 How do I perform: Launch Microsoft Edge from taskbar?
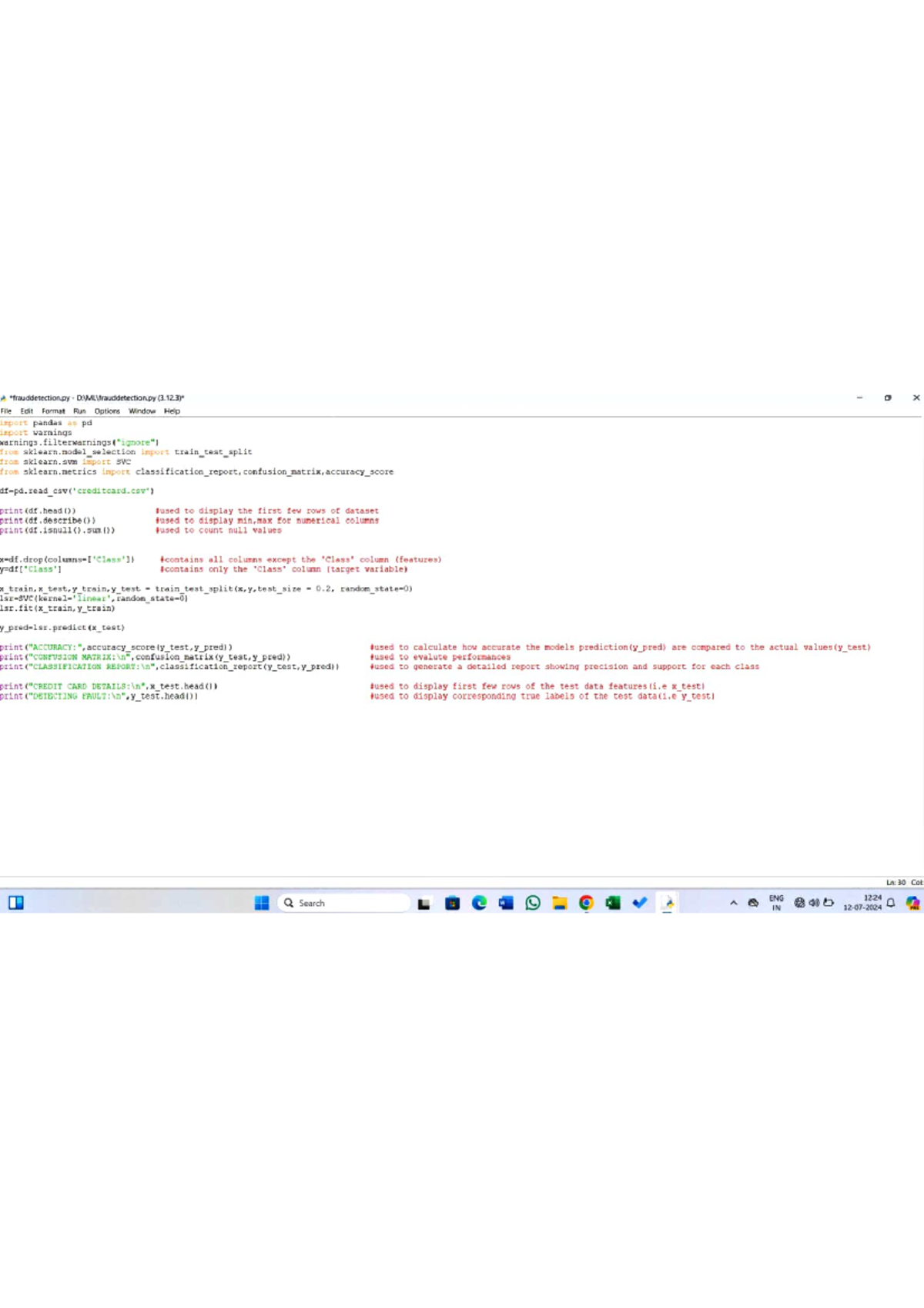click(x=479, y=903)
